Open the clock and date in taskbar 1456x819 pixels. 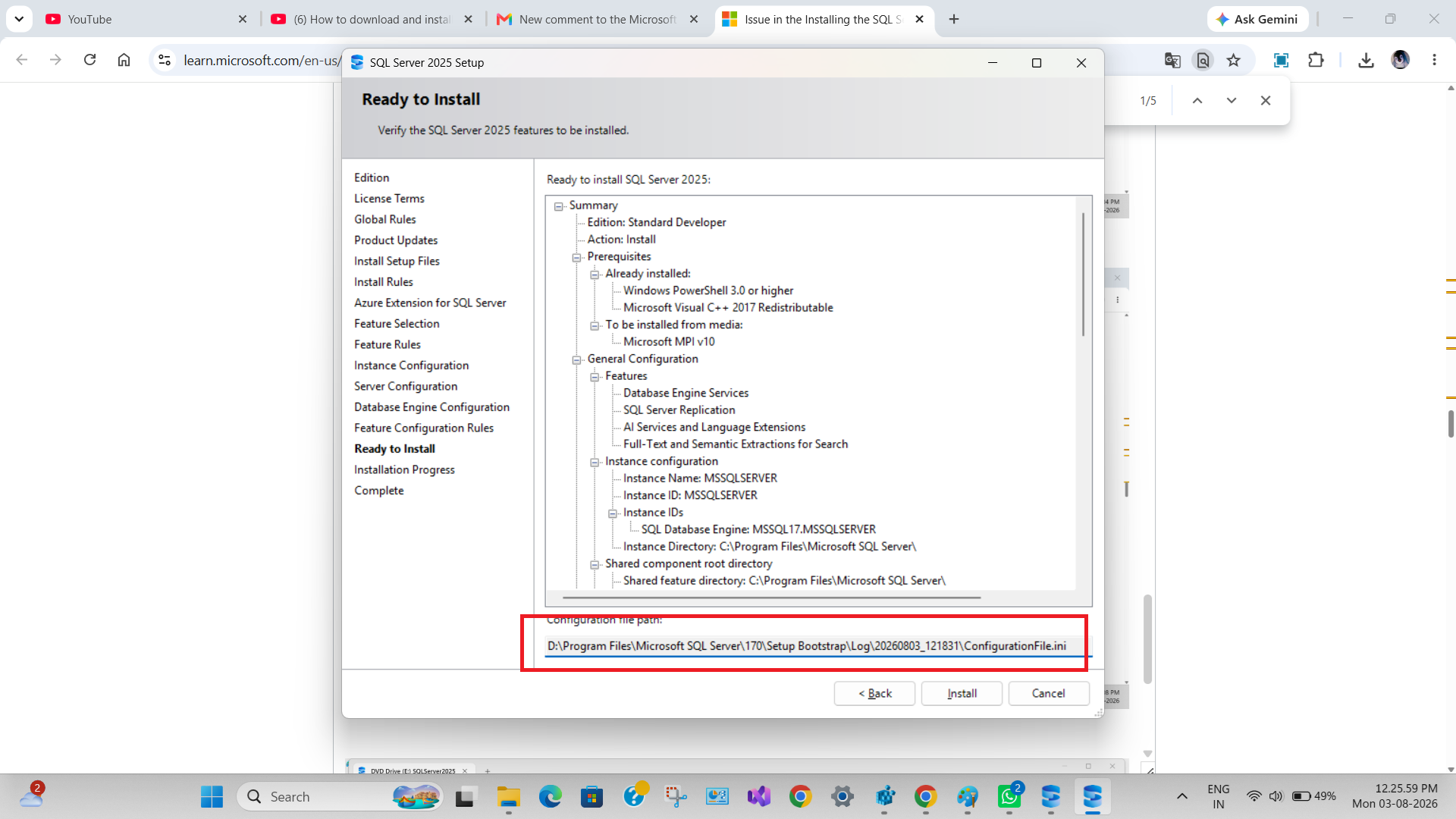click(1395, 797)
